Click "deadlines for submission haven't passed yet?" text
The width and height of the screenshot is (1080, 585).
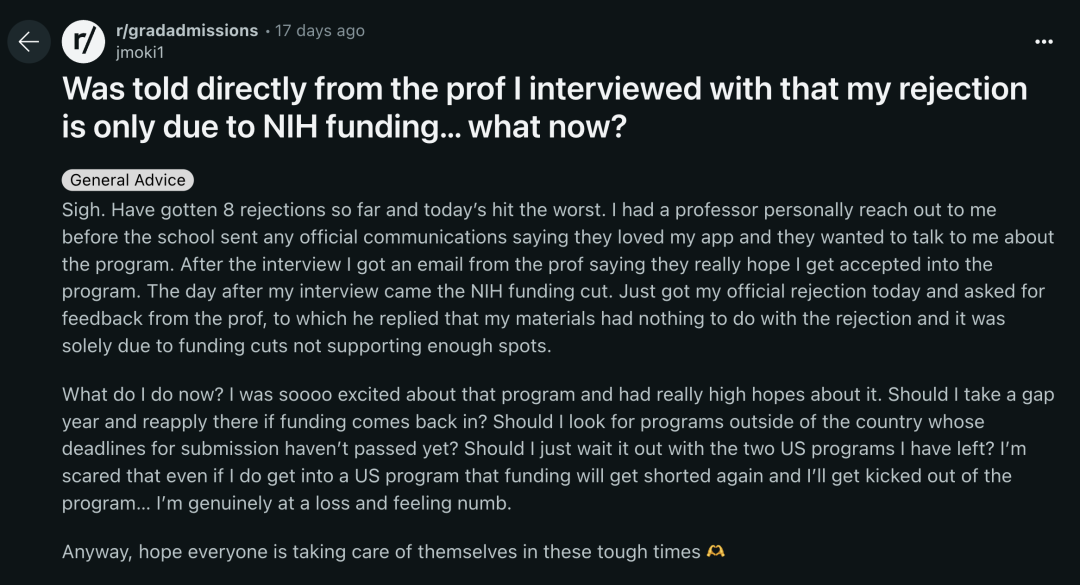coord(260,449)
